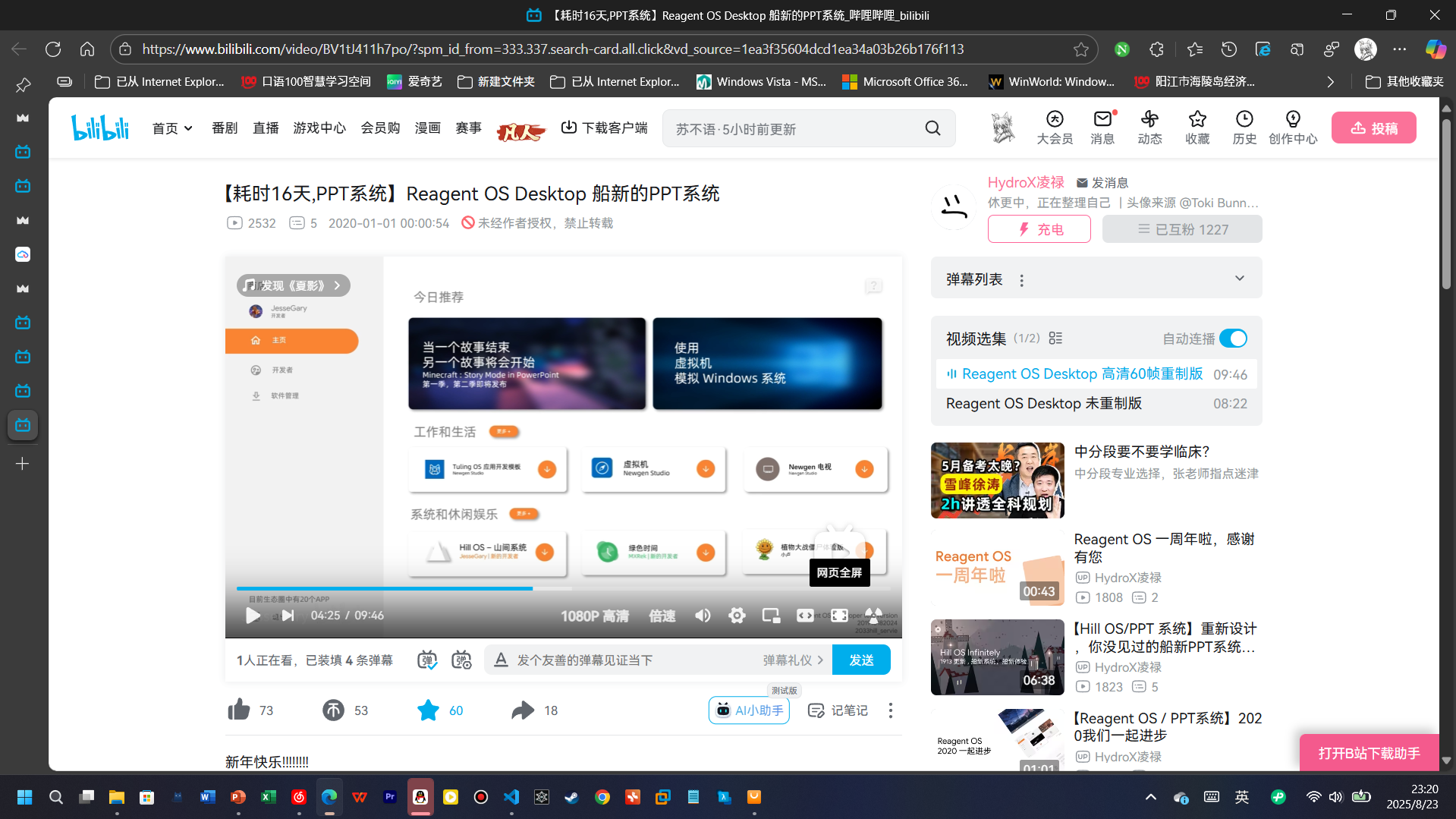Click the 投稿 upload button

[1374, 128]
